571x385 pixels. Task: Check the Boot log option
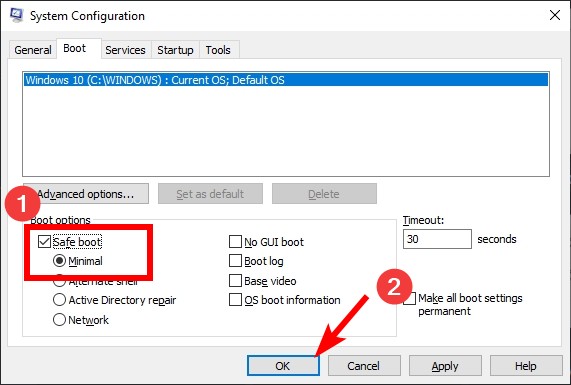235,261
